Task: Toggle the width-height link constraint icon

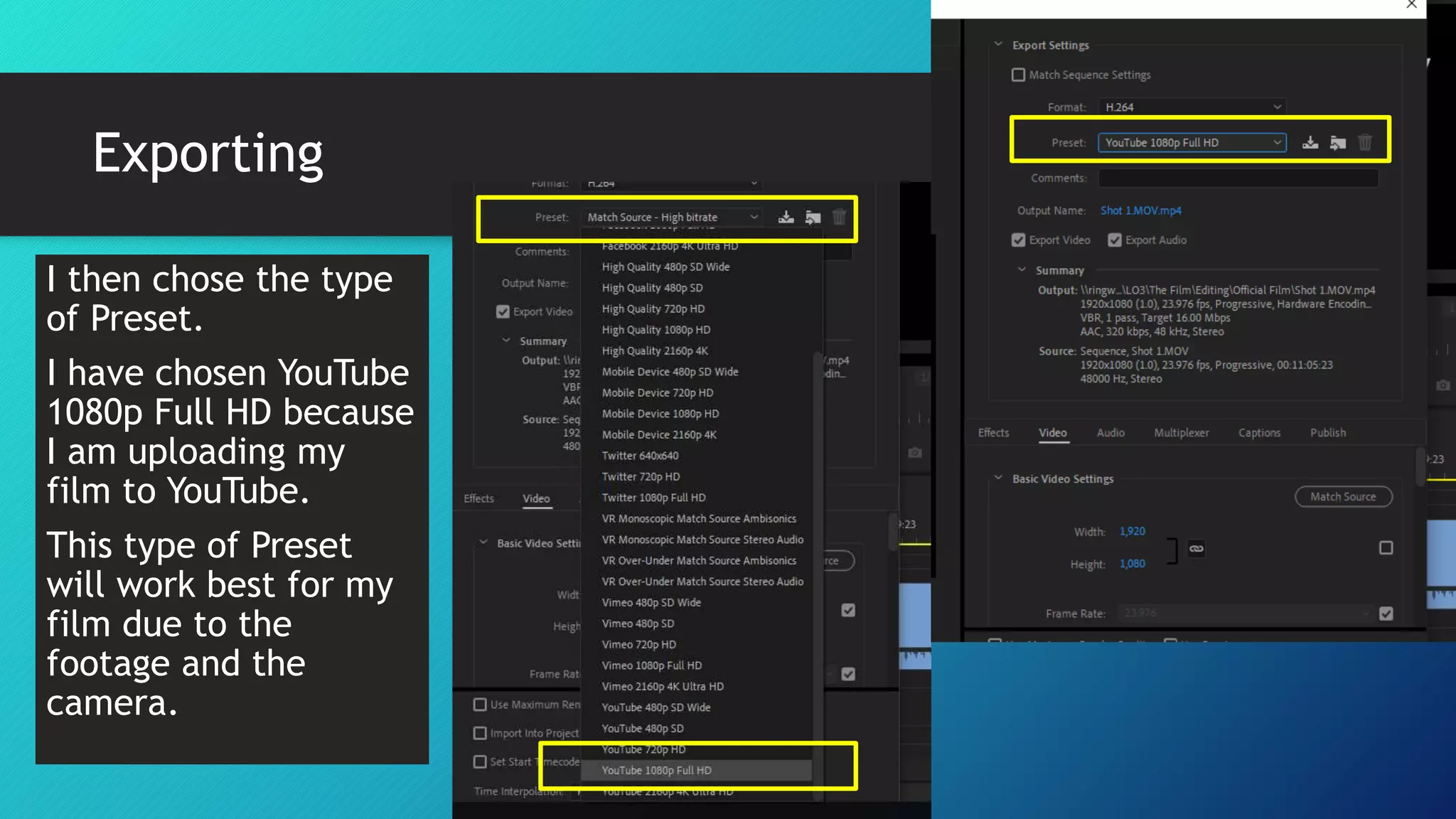Action: point(1197,548)
